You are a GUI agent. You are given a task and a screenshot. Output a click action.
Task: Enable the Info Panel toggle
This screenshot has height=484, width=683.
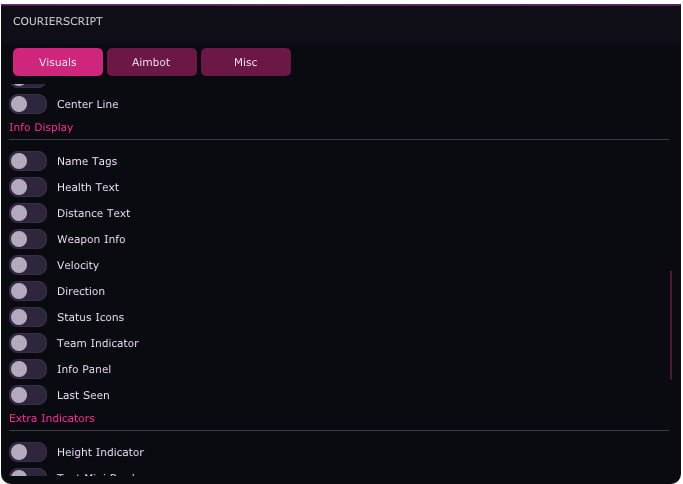(28, 369)
